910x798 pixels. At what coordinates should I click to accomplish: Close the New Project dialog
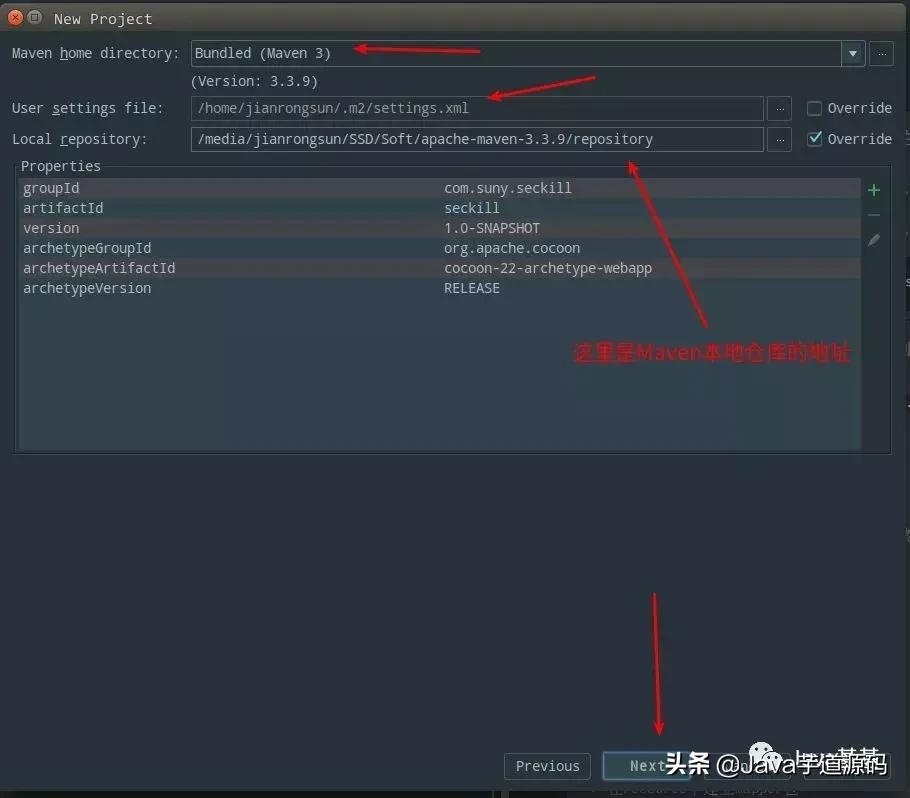coord(16,18)
